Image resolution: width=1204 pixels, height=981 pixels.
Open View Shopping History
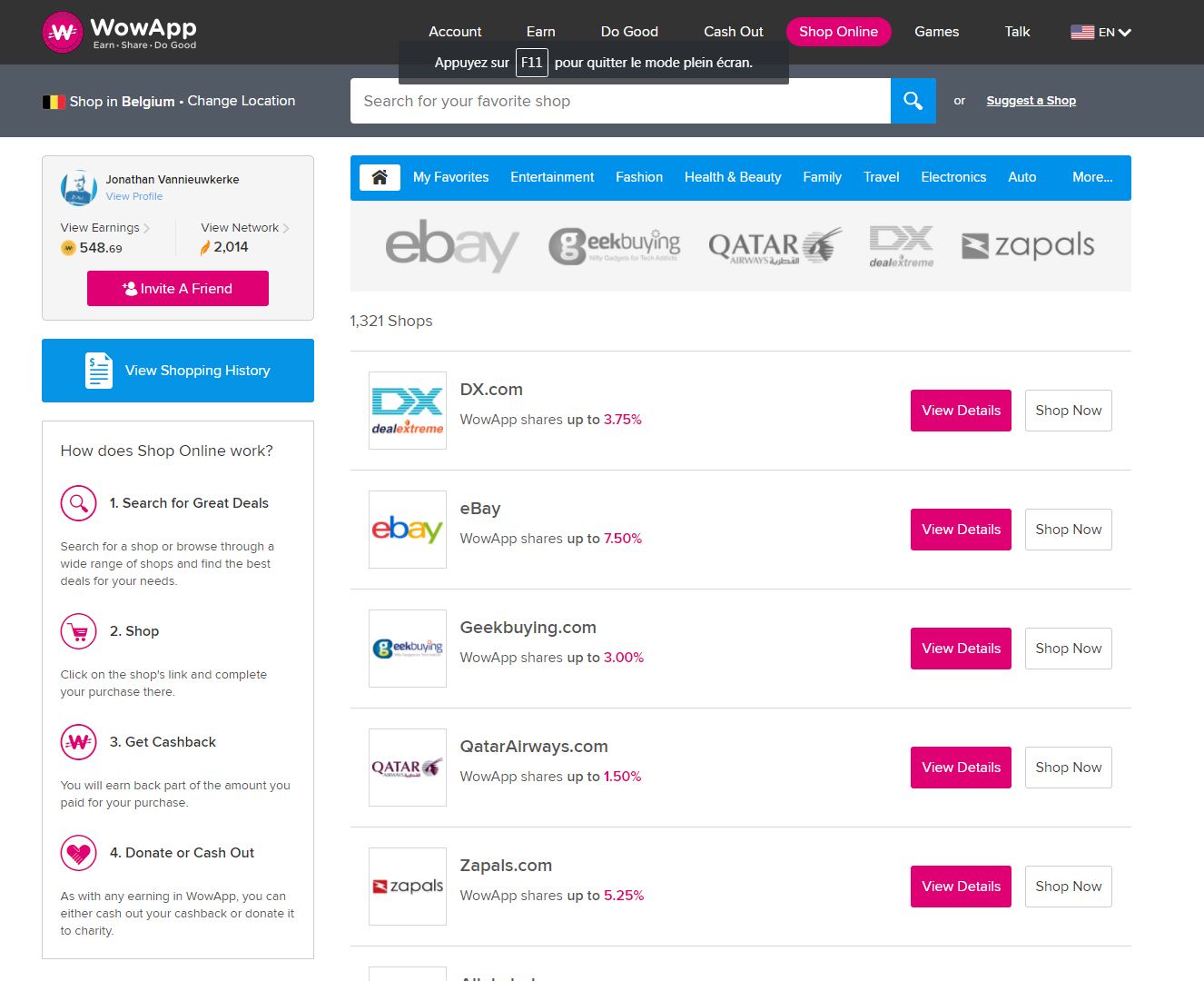point(178,371)
